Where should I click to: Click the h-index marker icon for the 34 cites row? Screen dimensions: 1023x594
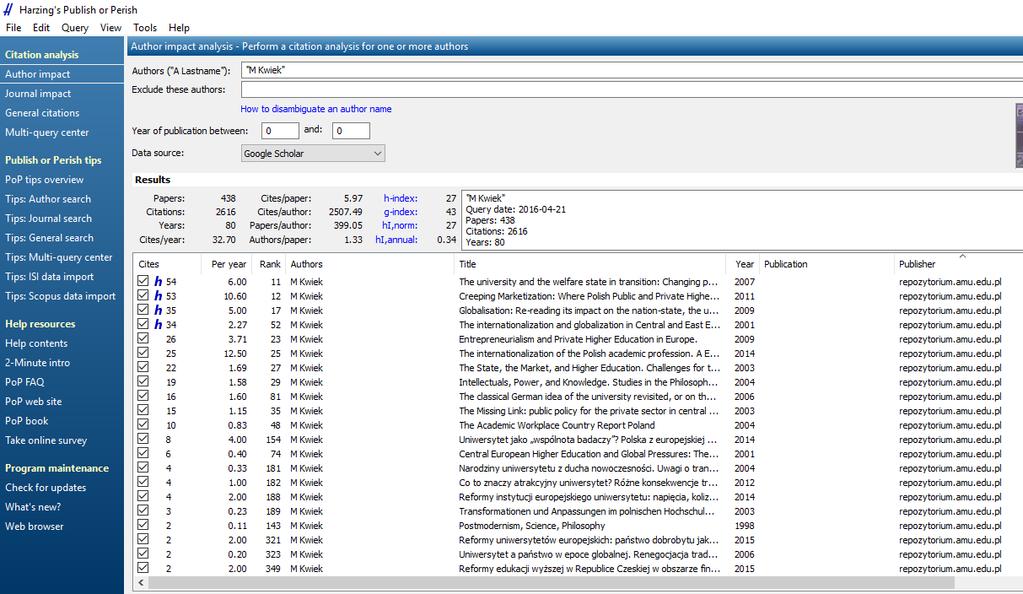click(158, 324)
